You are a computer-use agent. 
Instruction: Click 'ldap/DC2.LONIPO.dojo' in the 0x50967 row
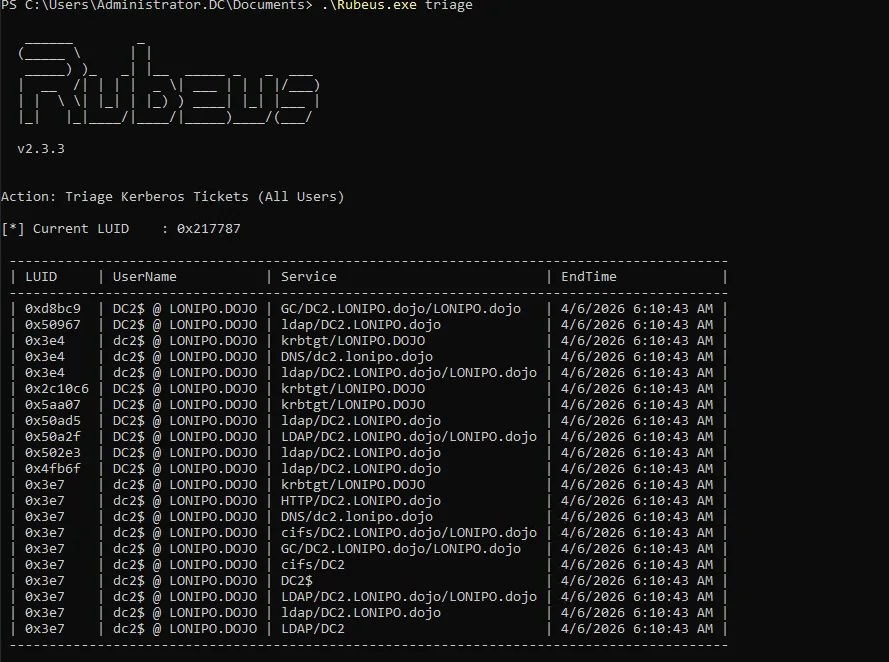coord(361,325)
